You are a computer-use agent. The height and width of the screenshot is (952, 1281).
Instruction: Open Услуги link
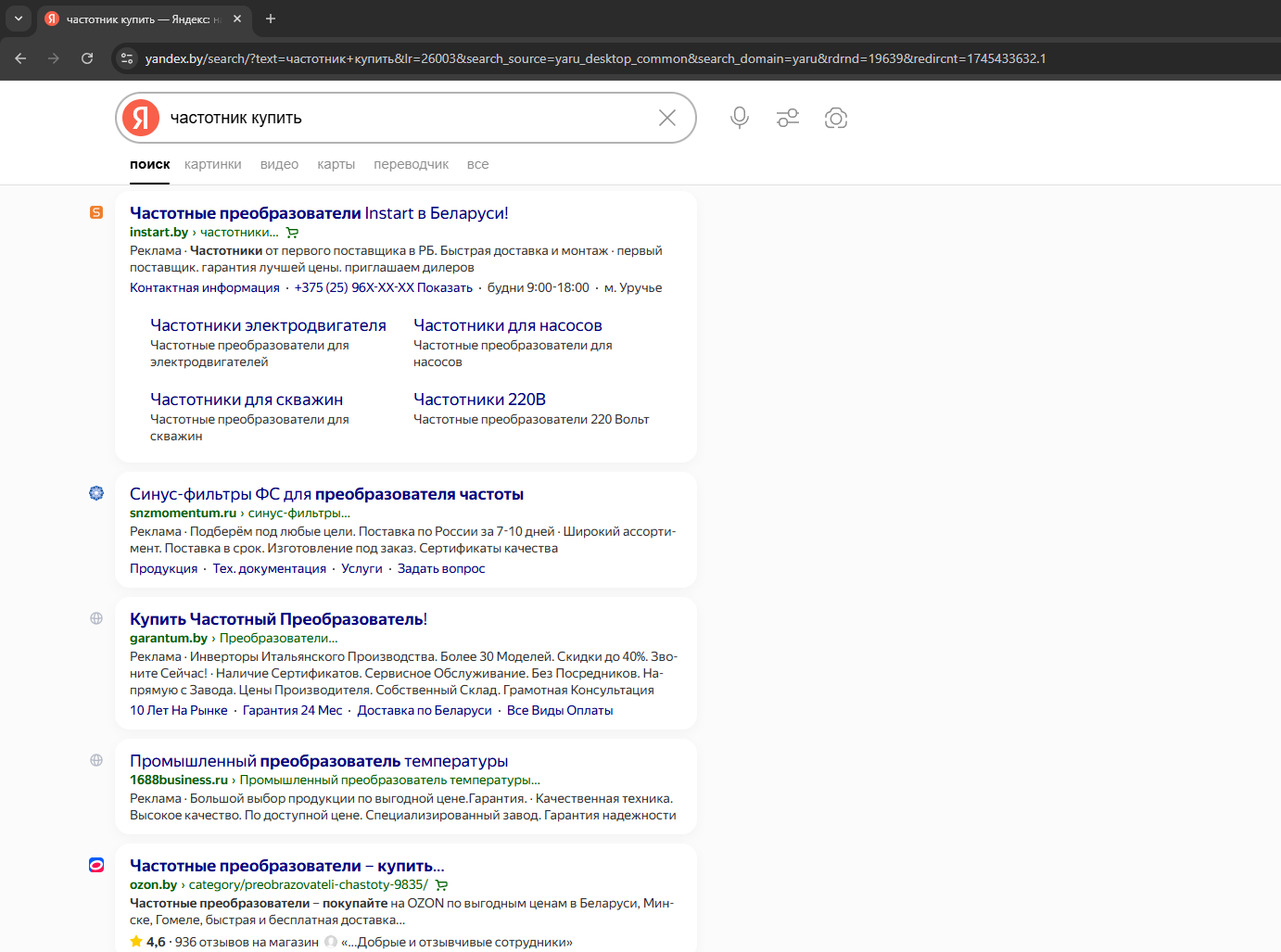click(361, 568)
